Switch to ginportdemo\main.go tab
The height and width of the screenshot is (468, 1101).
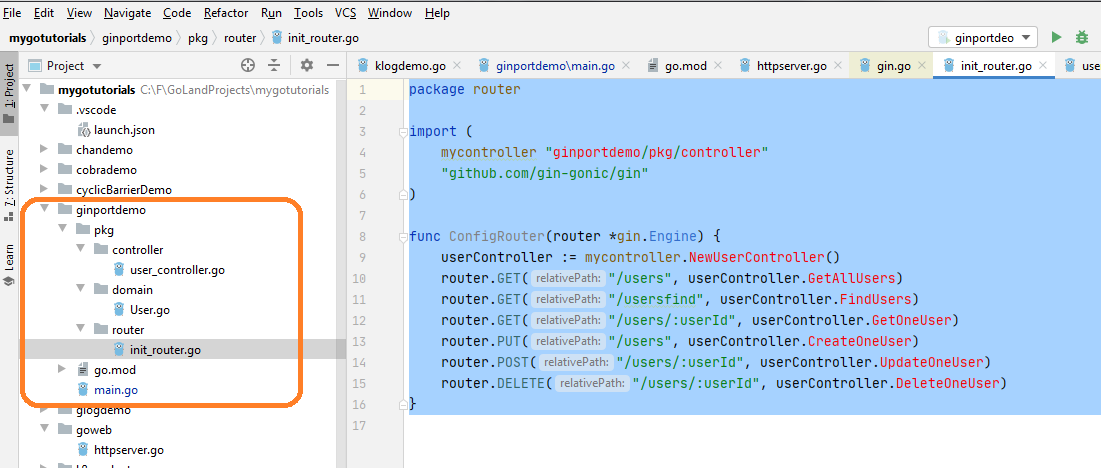[x=555, y=66]
